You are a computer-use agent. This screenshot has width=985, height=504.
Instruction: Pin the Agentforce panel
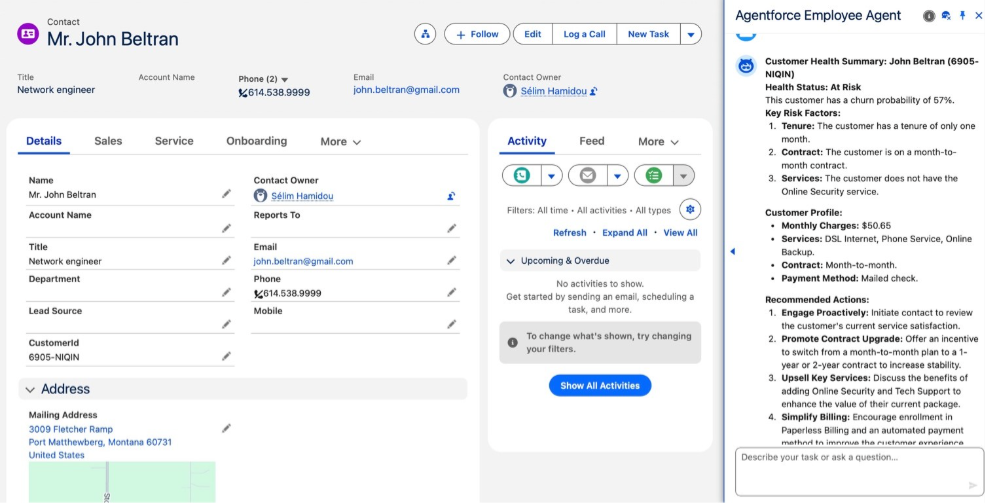click(962, 16)
